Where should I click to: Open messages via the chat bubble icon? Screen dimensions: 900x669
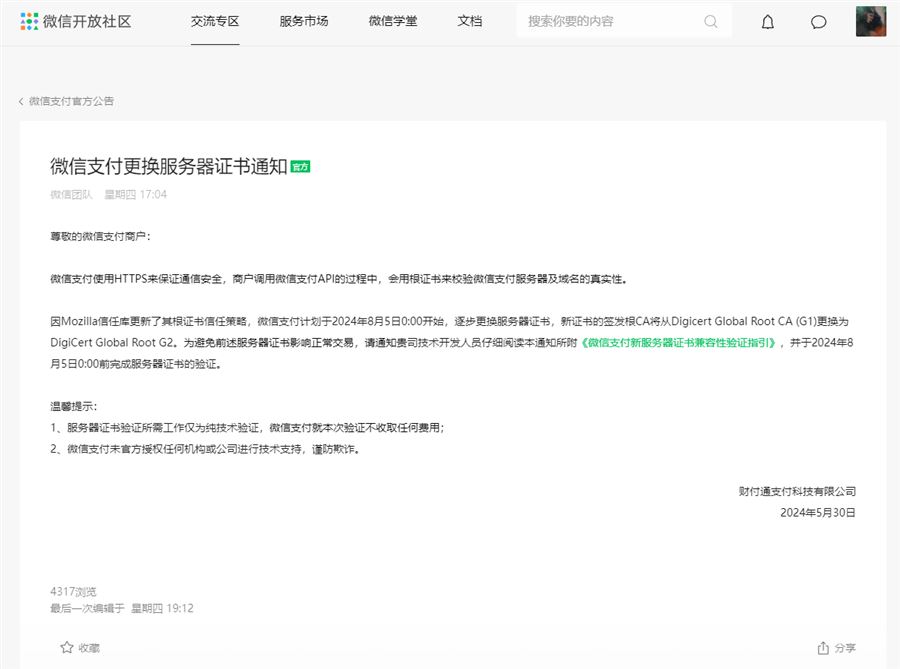coord(818,22)
